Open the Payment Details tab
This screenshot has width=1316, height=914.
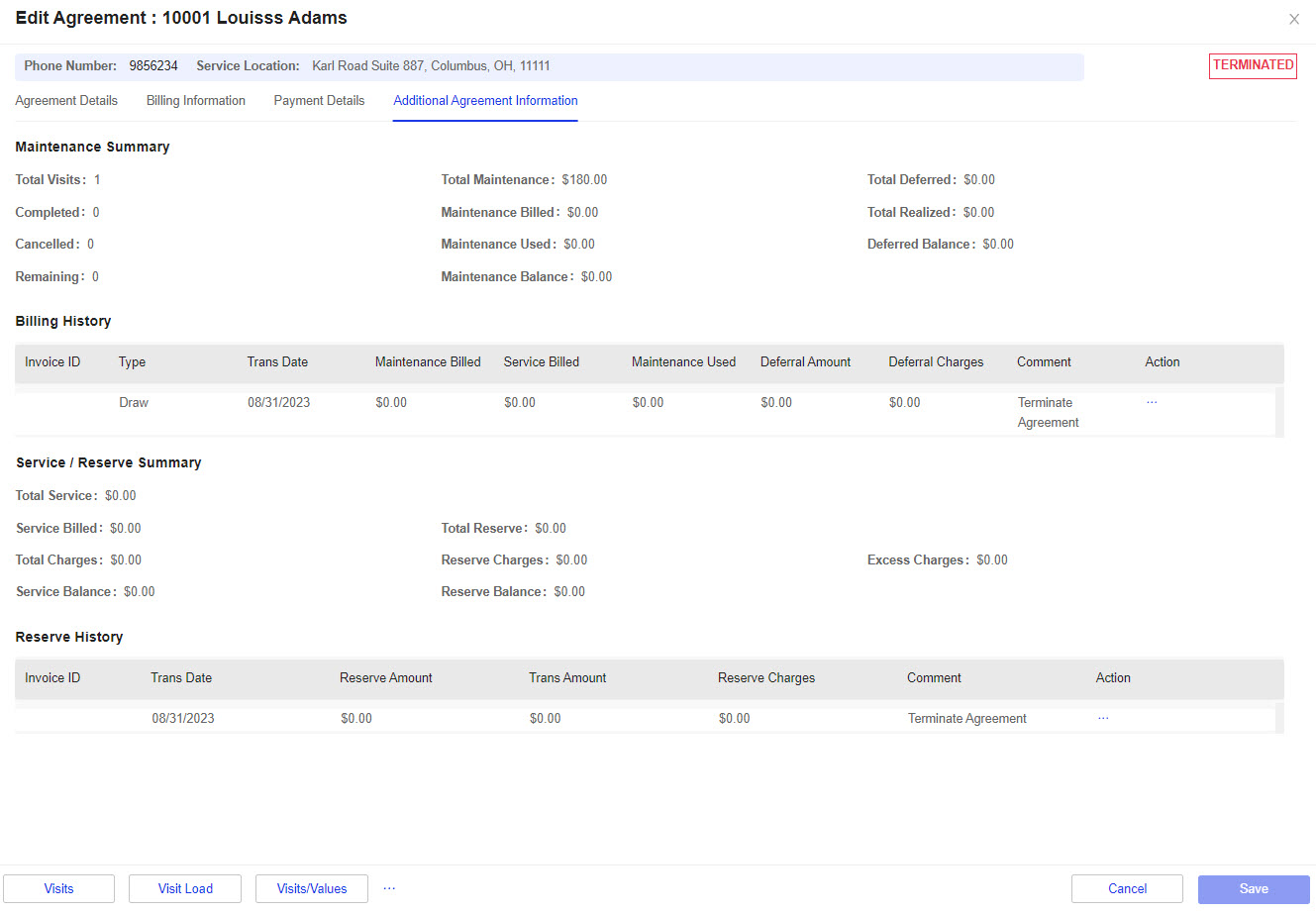319,100
